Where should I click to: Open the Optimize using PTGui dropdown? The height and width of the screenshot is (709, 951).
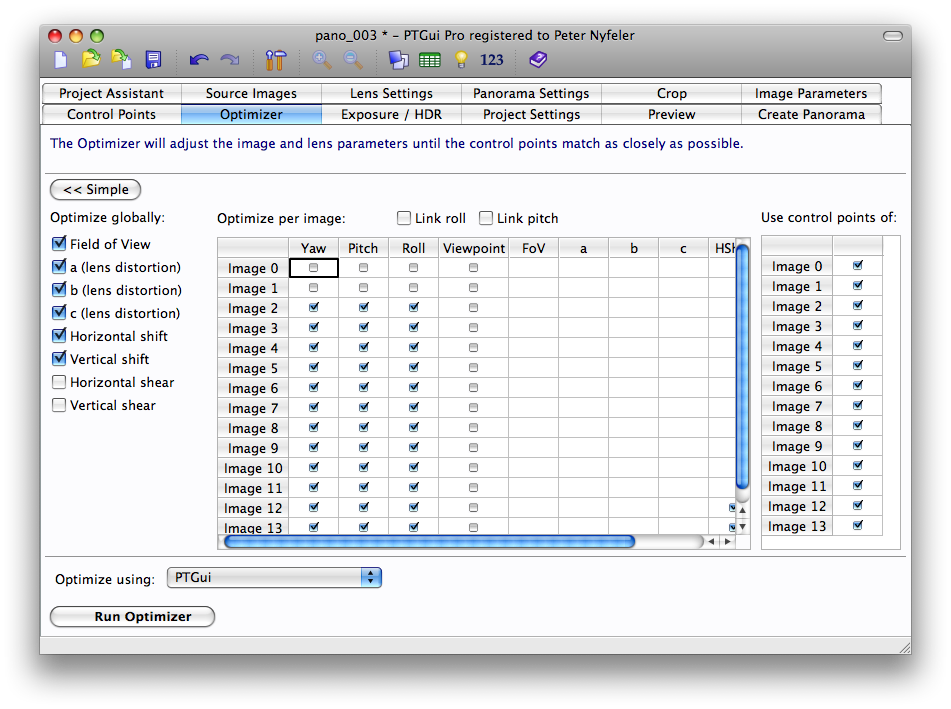(274, 578)
